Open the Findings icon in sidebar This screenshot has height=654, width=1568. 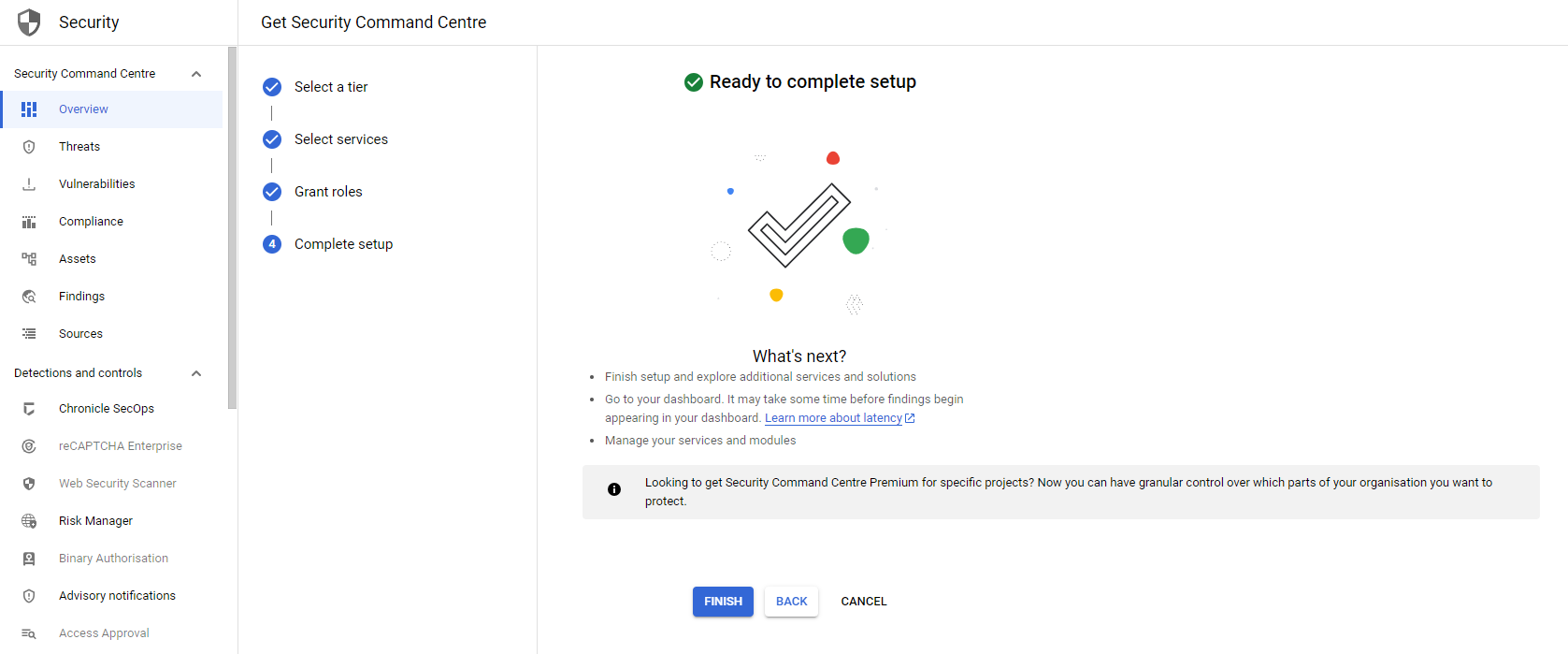pyautogui.click(x=29, y=296)
